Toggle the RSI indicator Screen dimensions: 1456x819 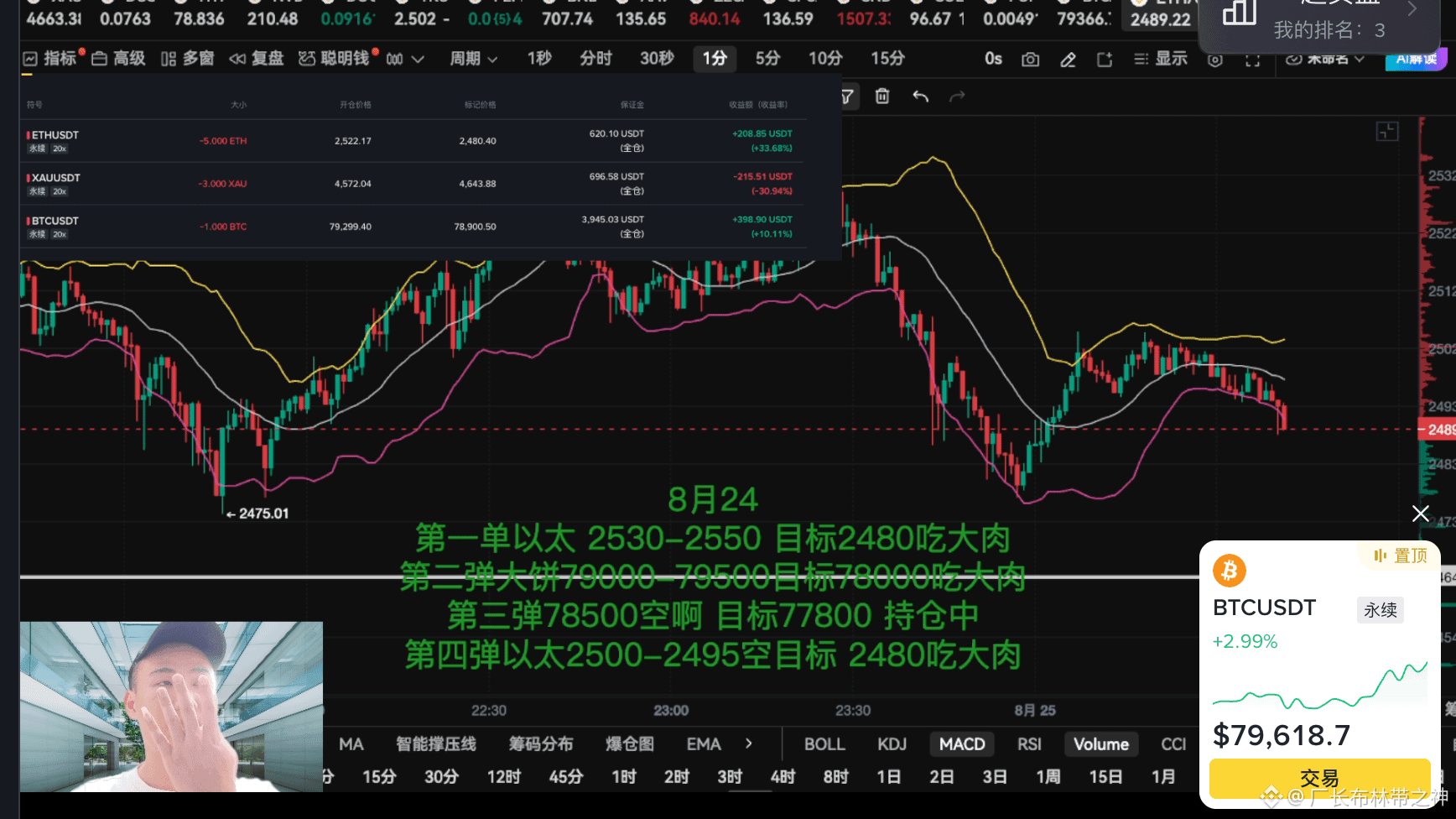point(1029,744)
